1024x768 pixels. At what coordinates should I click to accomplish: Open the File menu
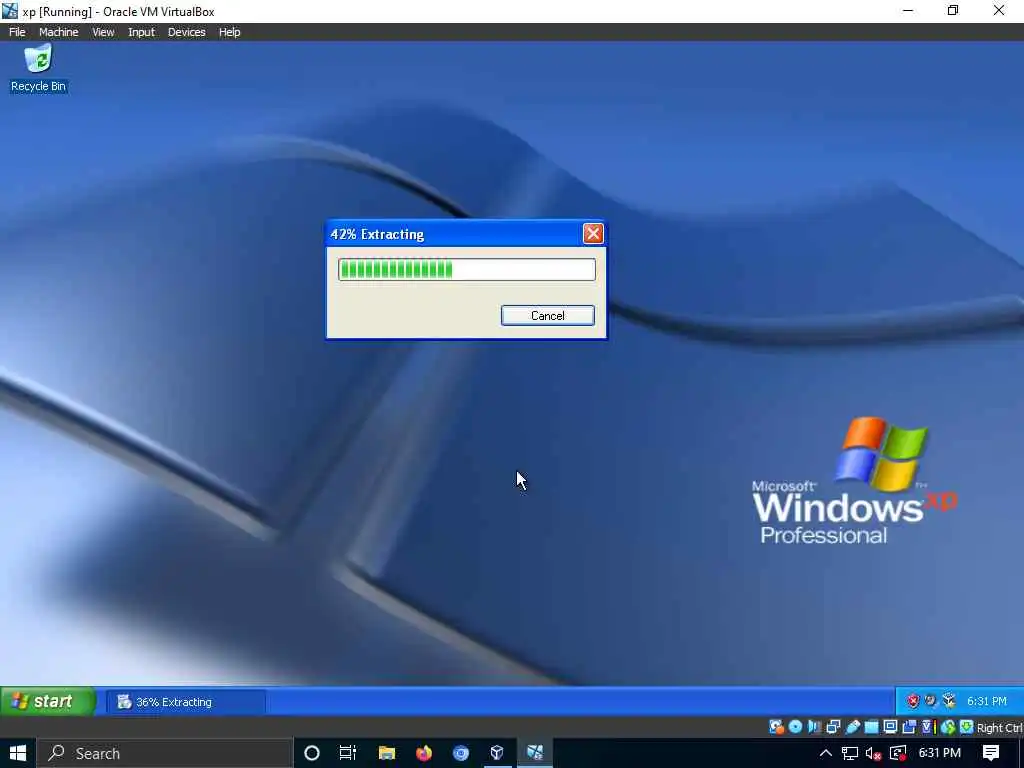point(17,32)
